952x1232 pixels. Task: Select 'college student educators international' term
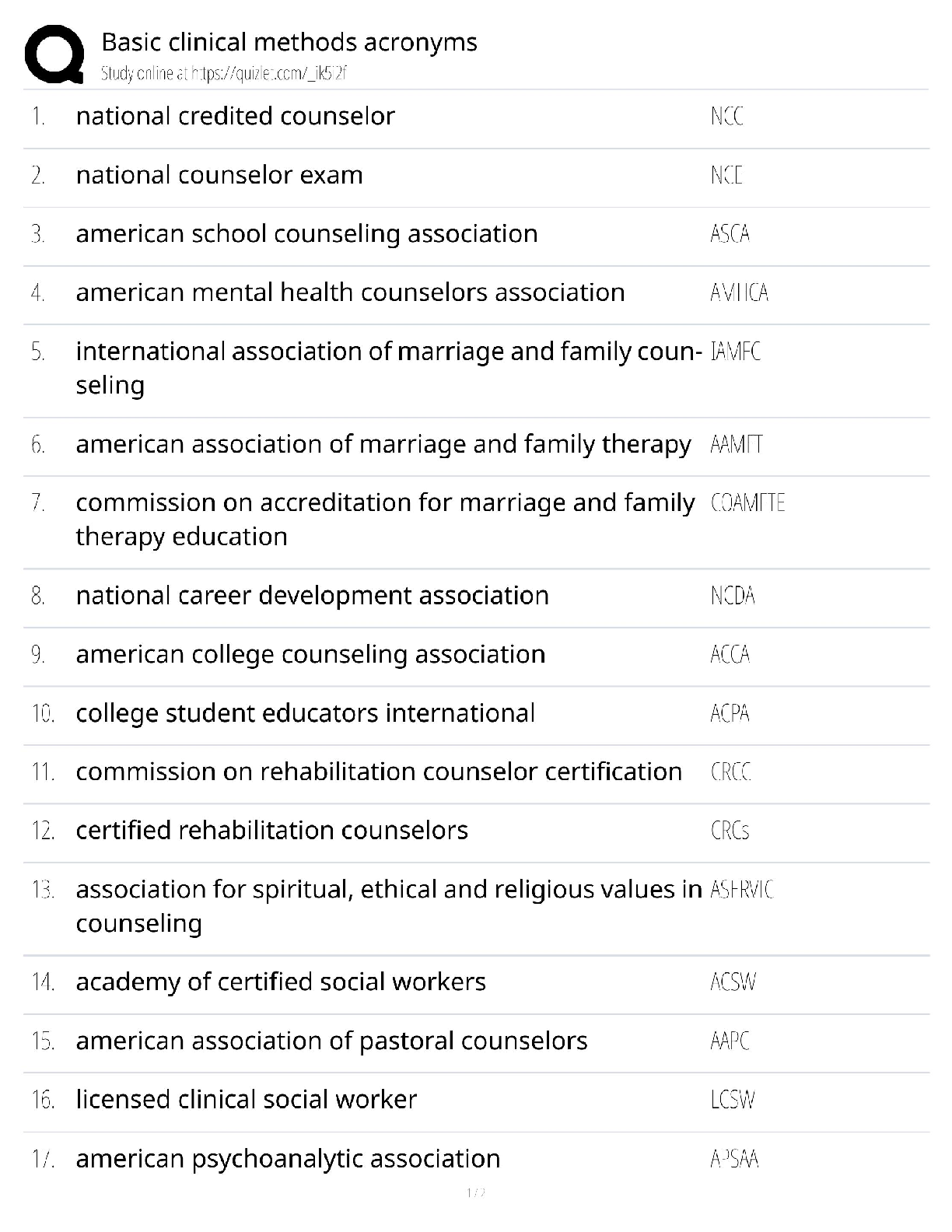click(305, 713)
